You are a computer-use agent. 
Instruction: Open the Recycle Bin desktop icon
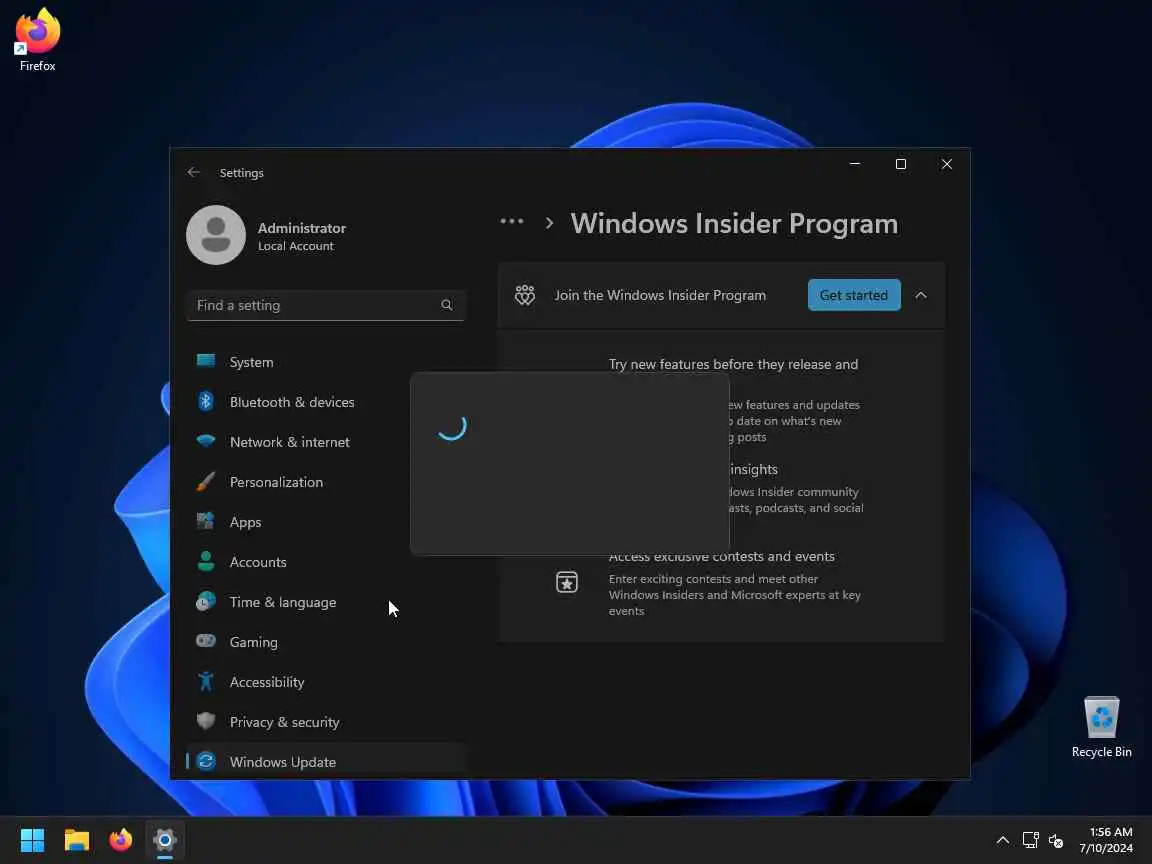[x=1101, y=727]
